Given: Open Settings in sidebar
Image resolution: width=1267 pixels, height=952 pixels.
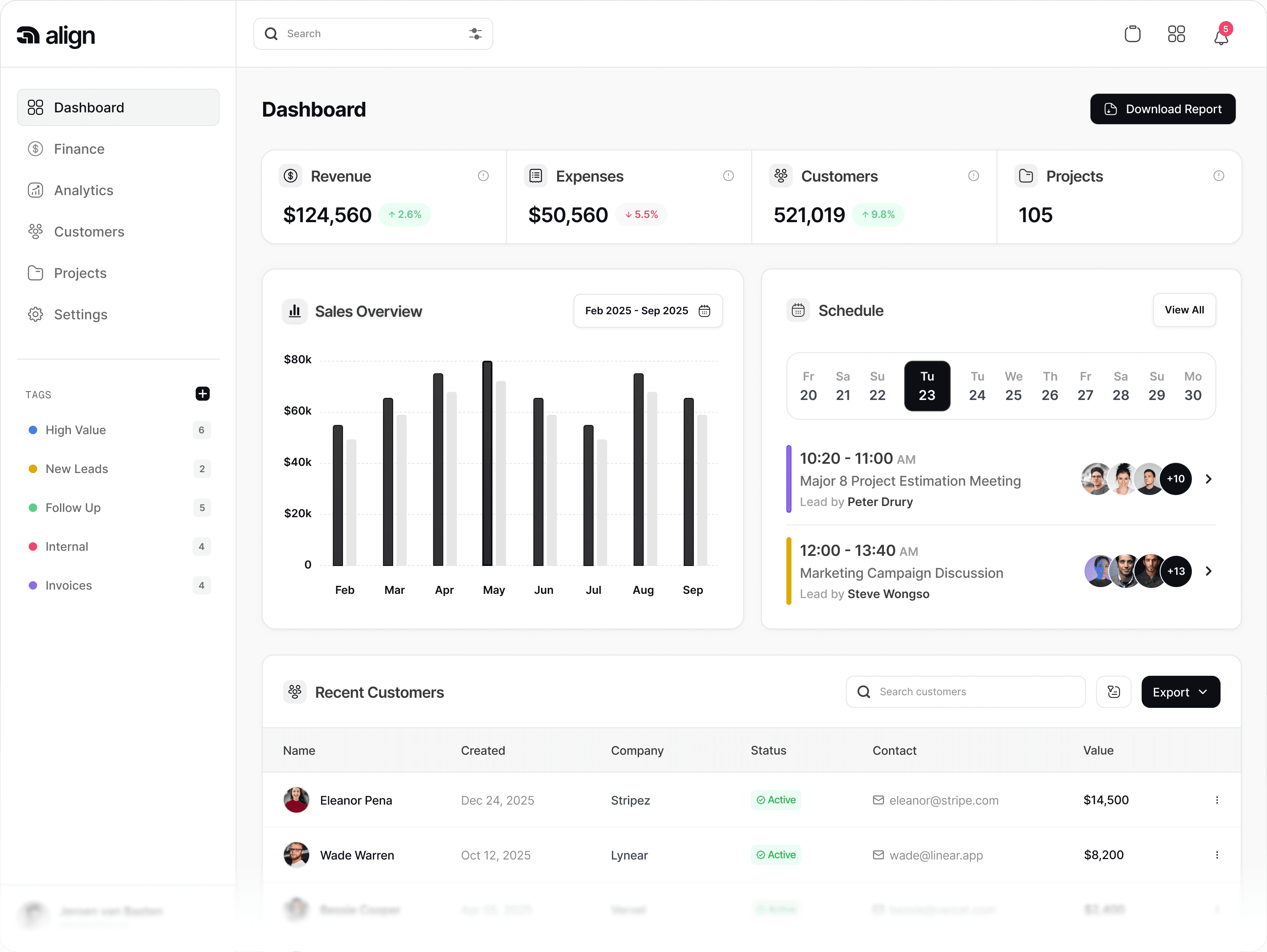Looking at the screenshot, I should click(x=118, y=315).
